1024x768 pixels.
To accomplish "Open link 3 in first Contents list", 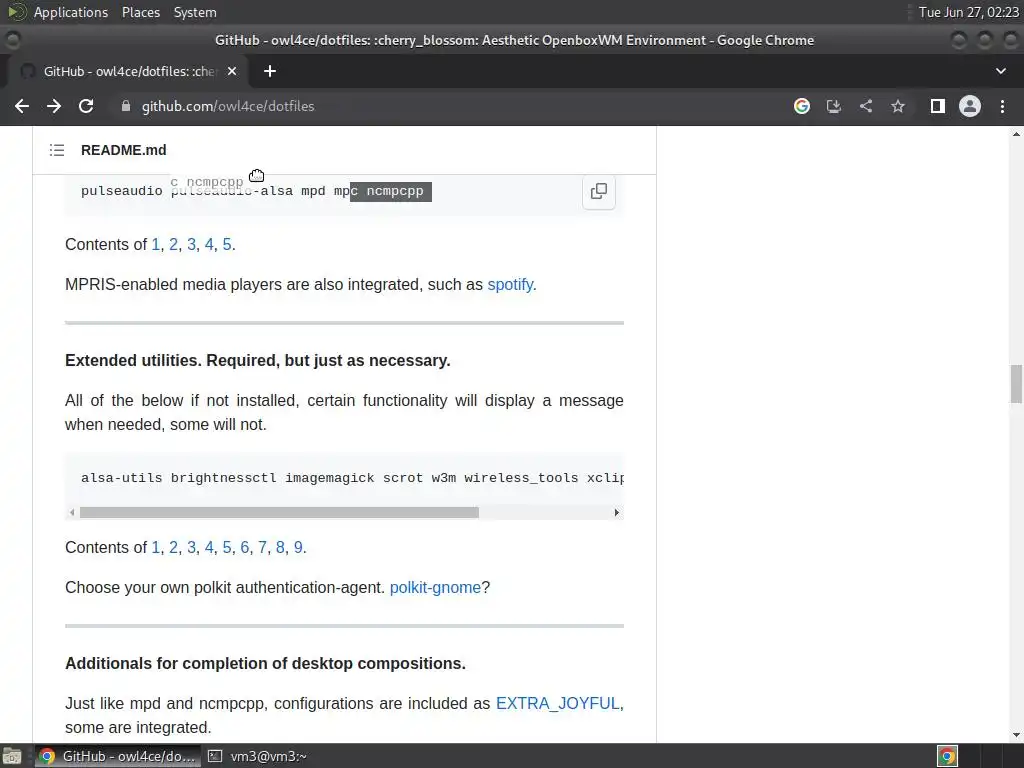I will (x=191, y=244).
